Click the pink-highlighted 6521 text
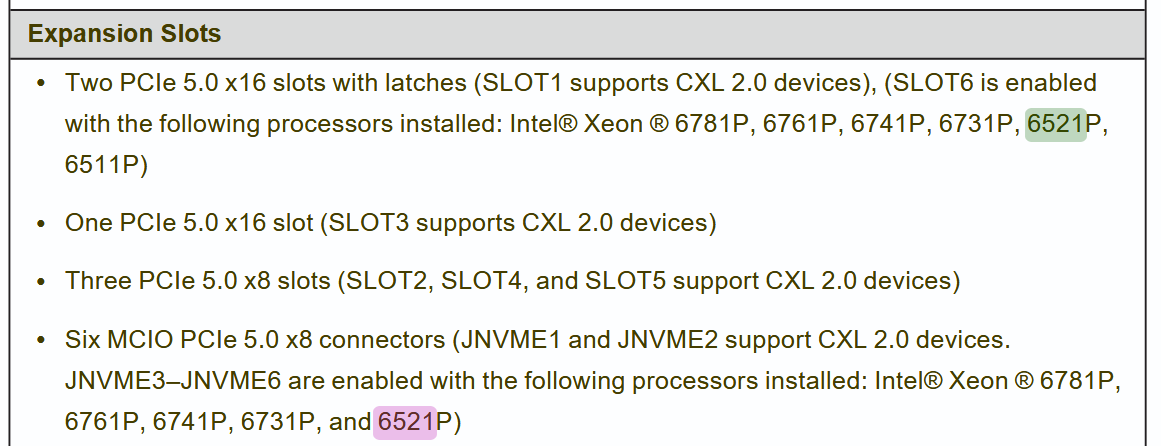 point(406,422)
